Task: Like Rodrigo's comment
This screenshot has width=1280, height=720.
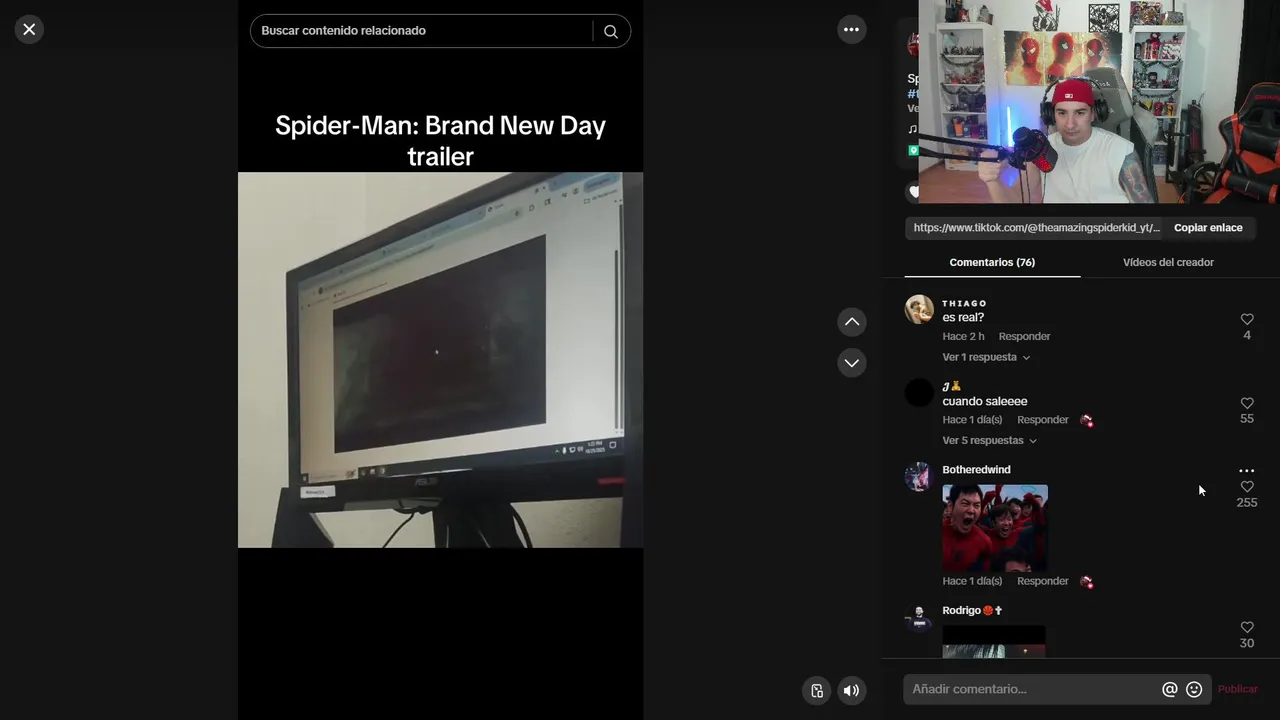Action: pyautogui.click(x=1247, y=628)
